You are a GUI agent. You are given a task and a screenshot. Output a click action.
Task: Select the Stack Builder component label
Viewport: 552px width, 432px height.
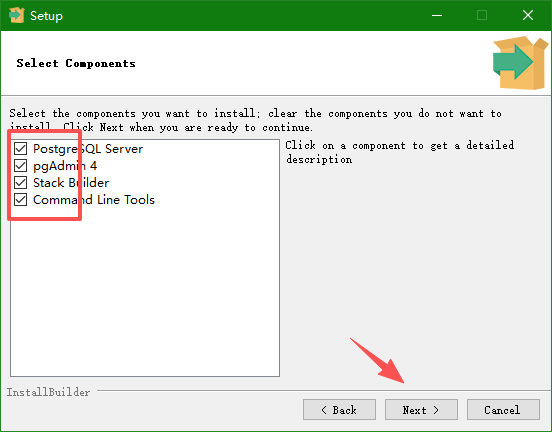tap(71, 183)
